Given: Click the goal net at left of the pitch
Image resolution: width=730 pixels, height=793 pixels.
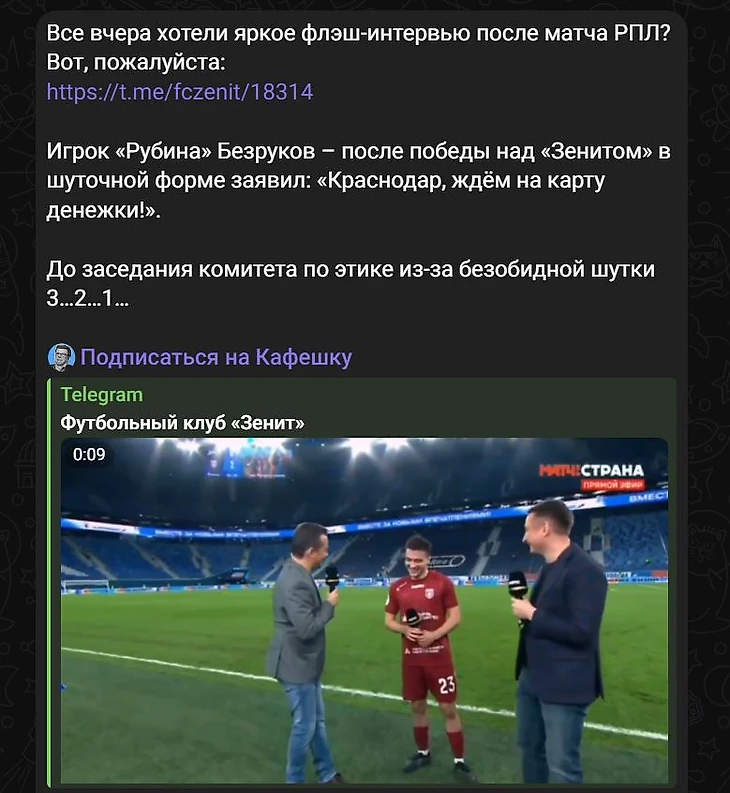Looking at the screenshot, I should 85,586.
